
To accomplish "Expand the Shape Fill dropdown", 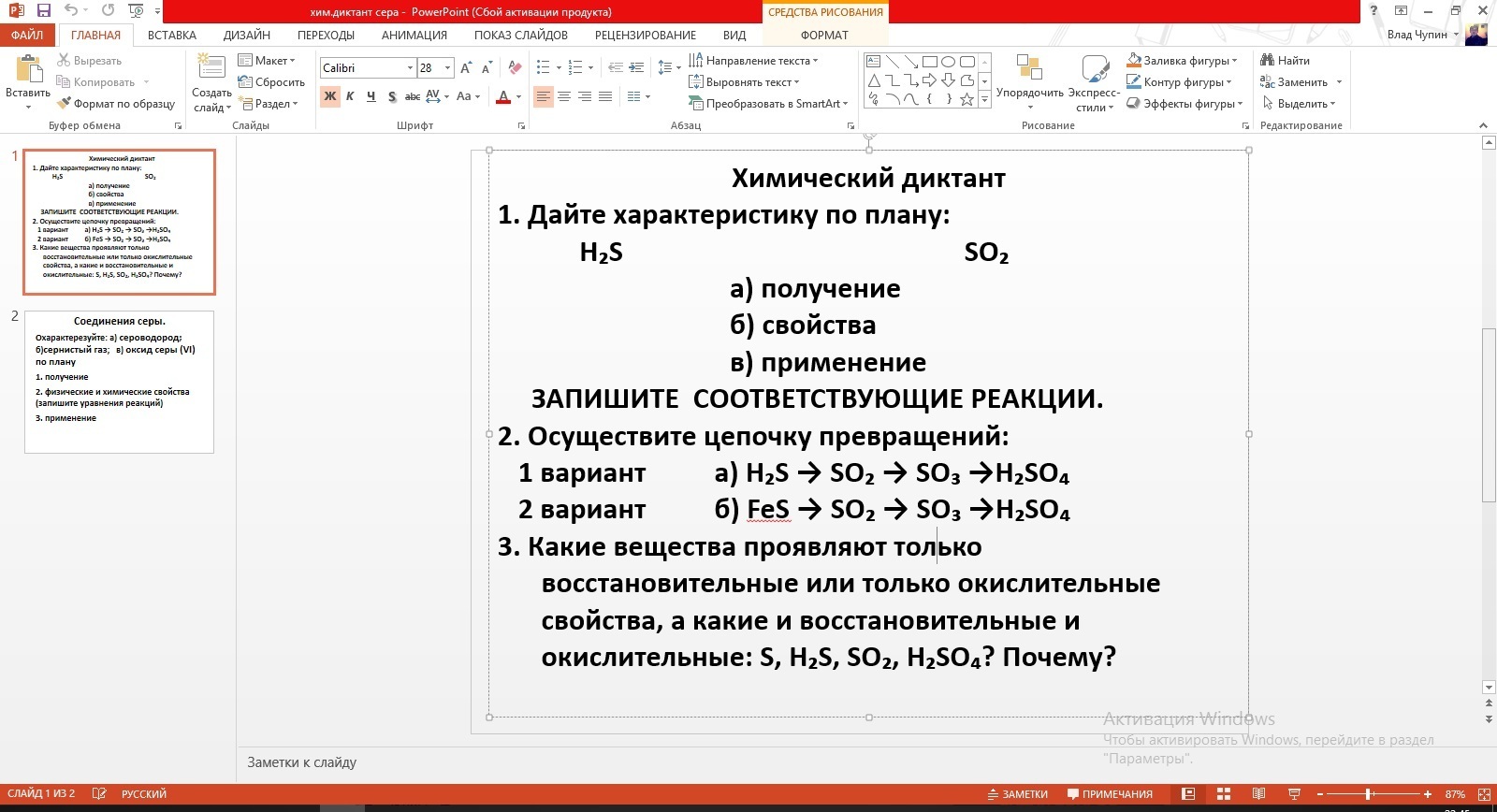I will click(x=1234, y=61).
